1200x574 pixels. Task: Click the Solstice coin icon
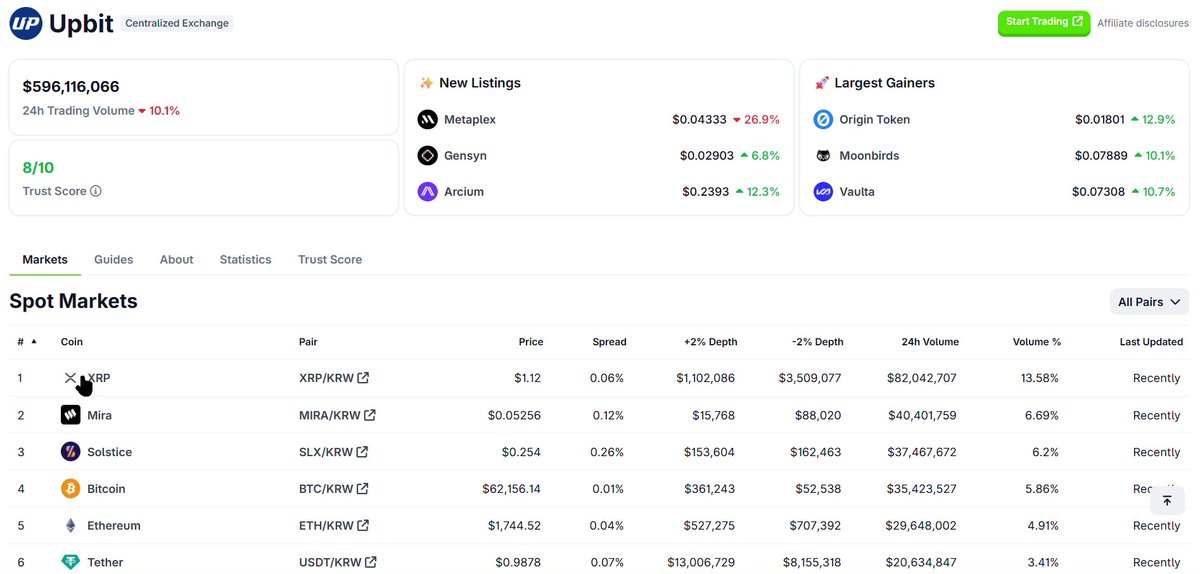coord(70,452)
